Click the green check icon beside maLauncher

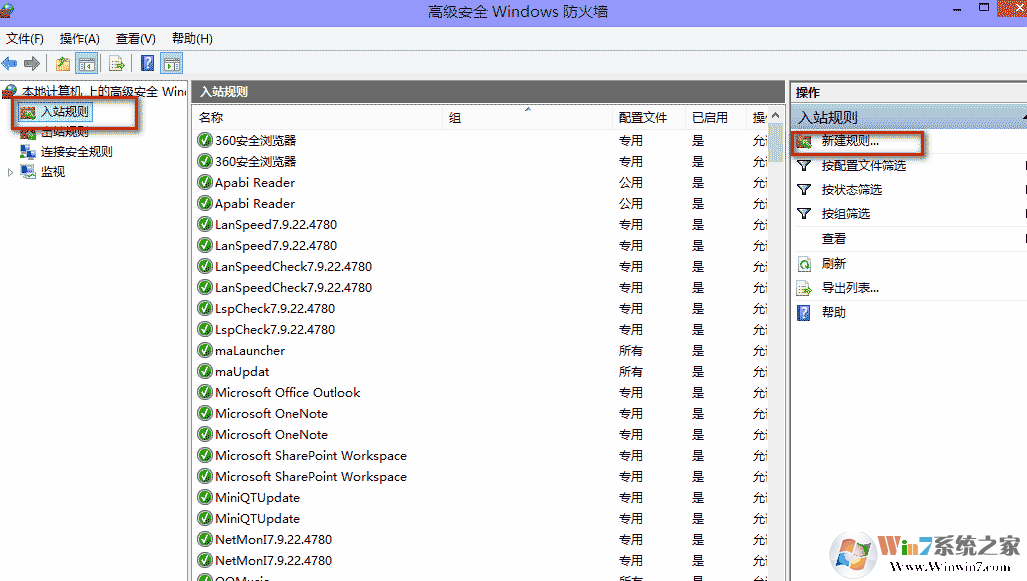tap(205, 351)
